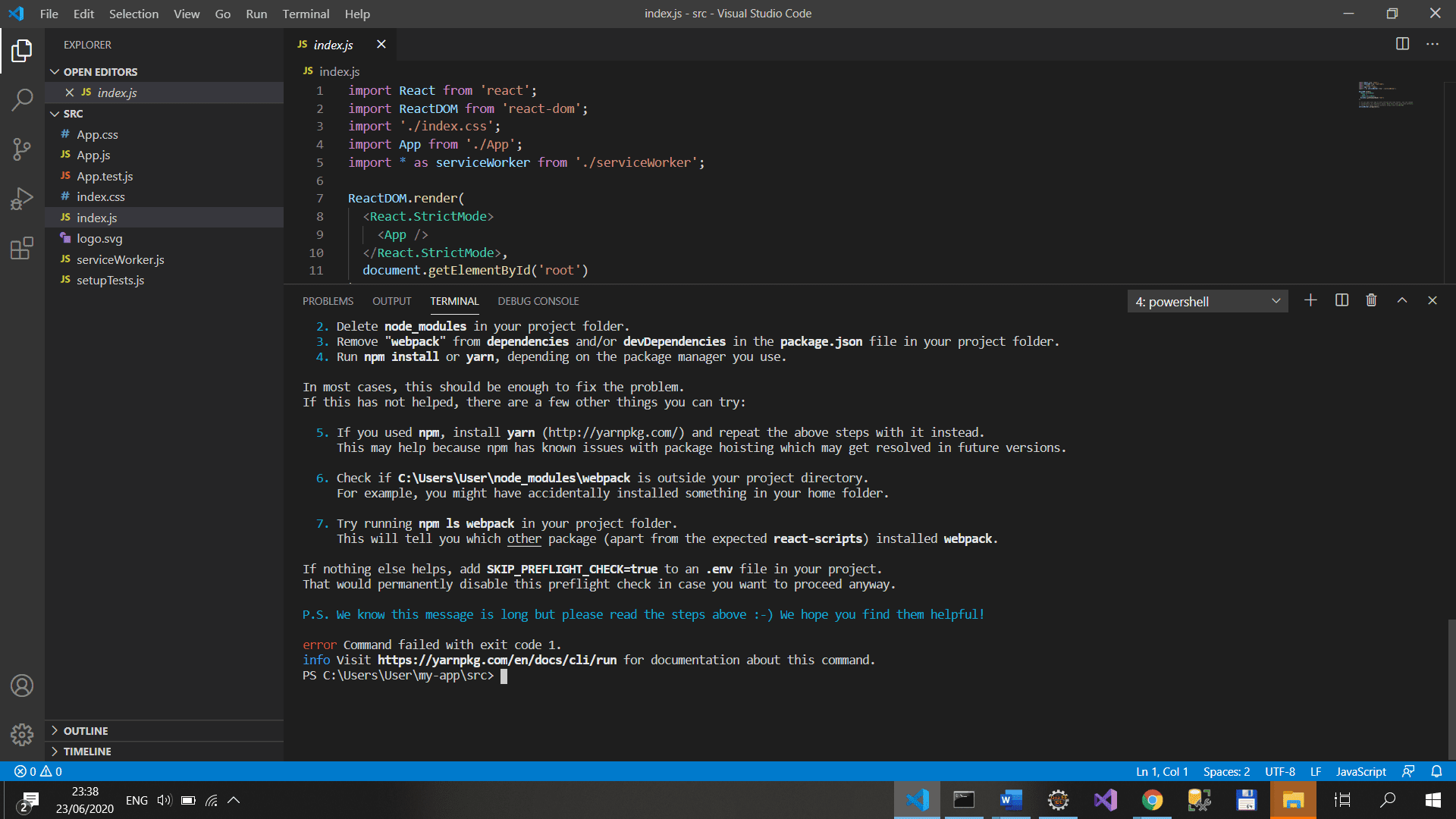Open the Accounts menu in activity bar
The image size is (1456, 819).
tap(22, 686)
